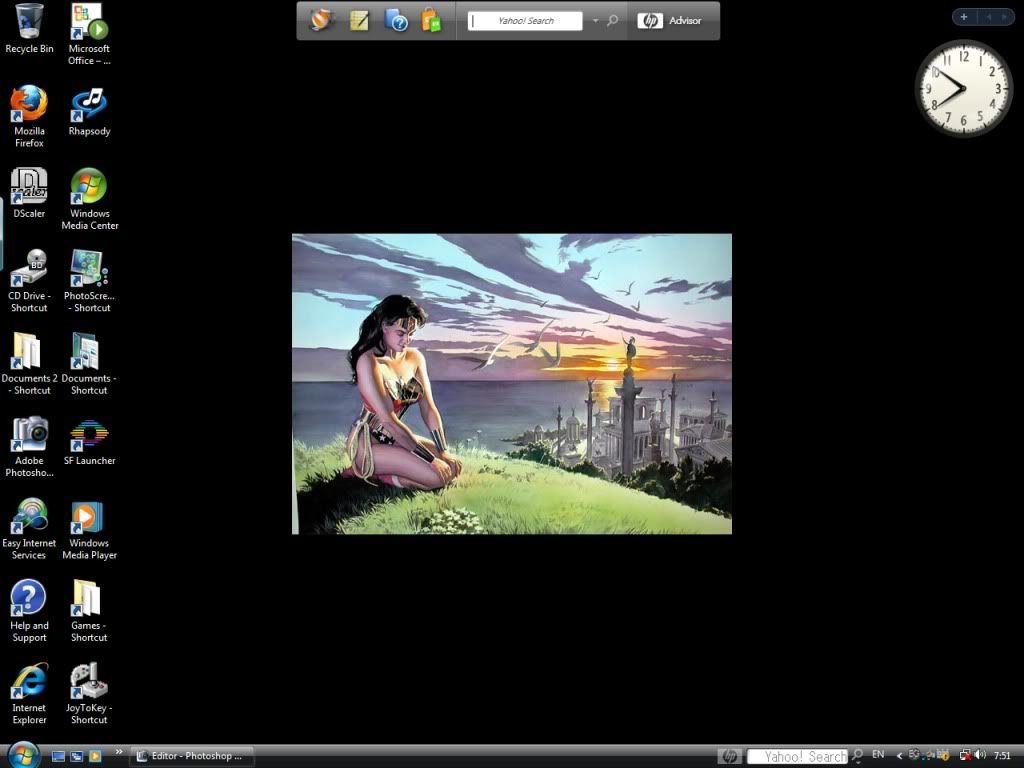Click the taskbar Yahoo! Search box
This screenshot has height=768, width=1024.
[797, 756]
